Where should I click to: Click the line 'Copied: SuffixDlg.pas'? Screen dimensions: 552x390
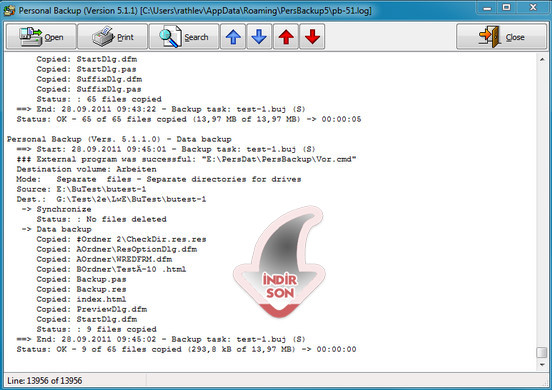89,89
